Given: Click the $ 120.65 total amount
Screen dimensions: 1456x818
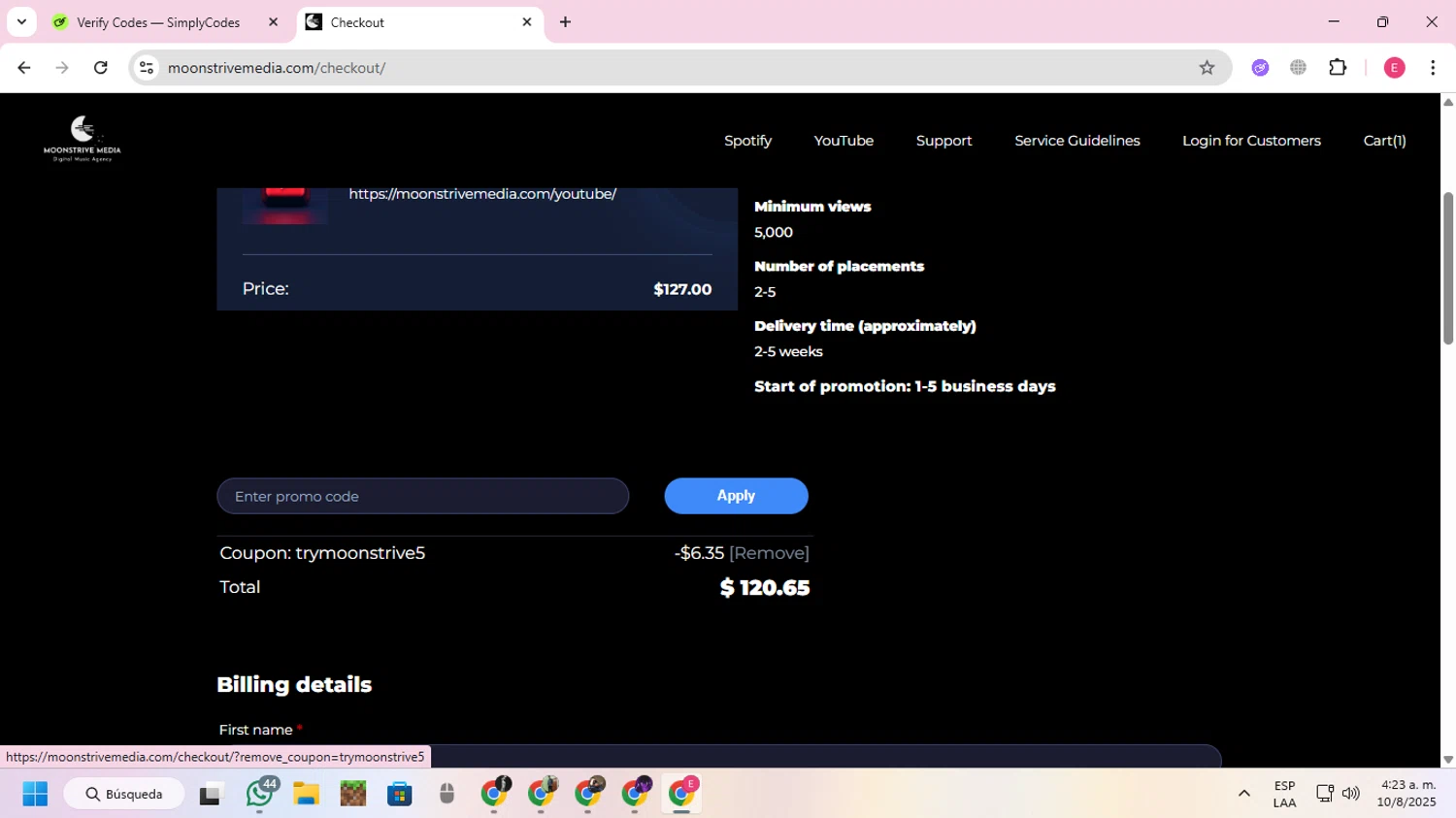Looking at the screenshot, I should point(765,588).
